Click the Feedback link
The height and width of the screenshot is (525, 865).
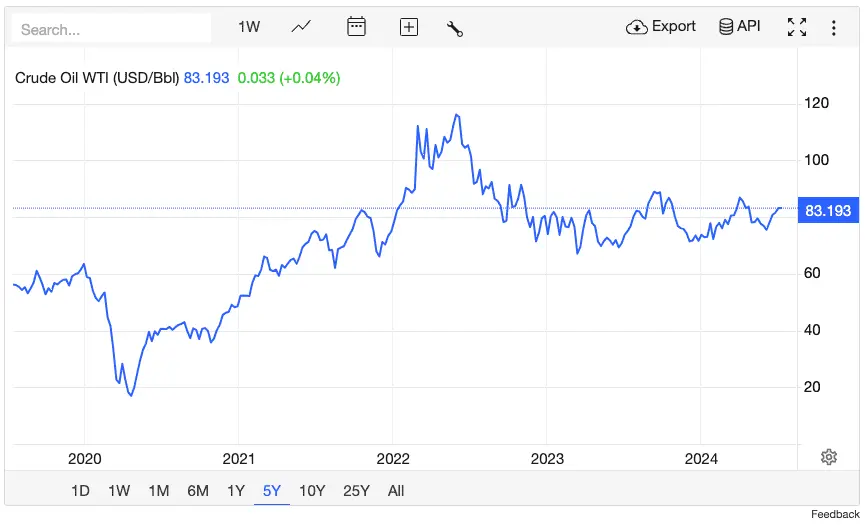click(x=835, y=514)
